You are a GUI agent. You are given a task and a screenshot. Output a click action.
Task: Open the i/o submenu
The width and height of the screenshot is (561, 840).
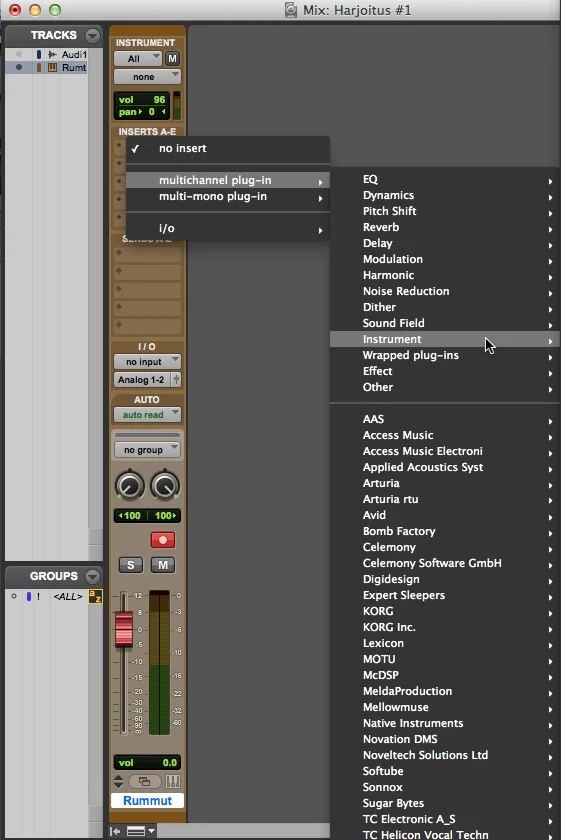(x=228, y=228)
